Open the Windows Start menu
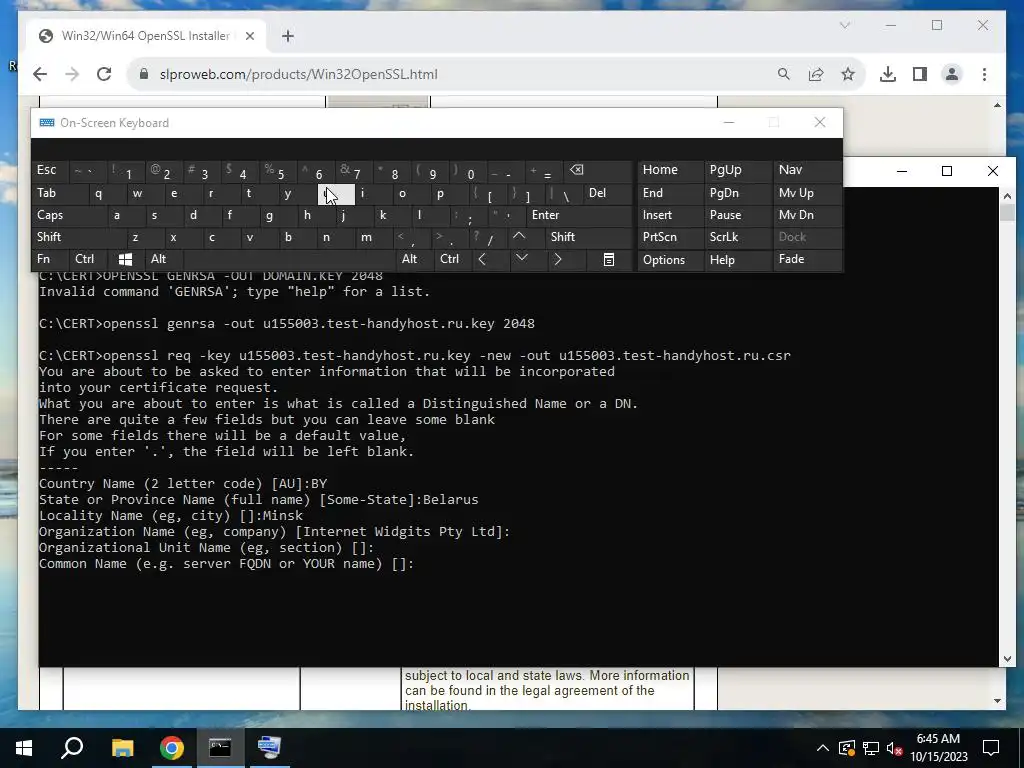 click(x=24, y=748)
